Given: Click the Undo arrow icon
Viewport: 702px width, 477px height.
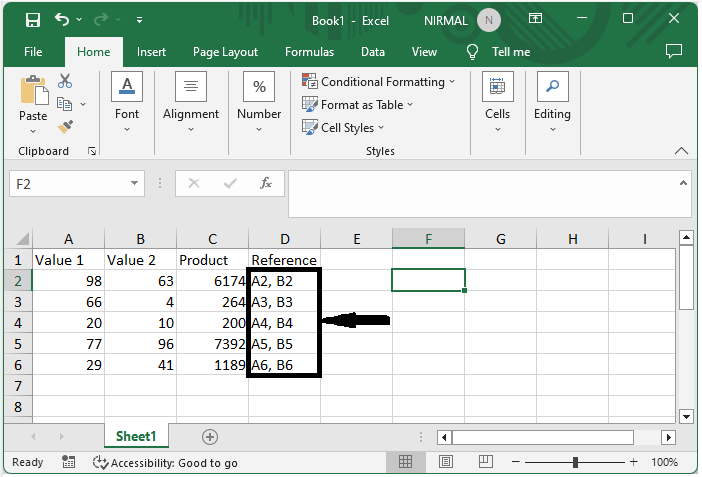Looking at the screenshot, I should pyautogui.click(x=63, y=19).
